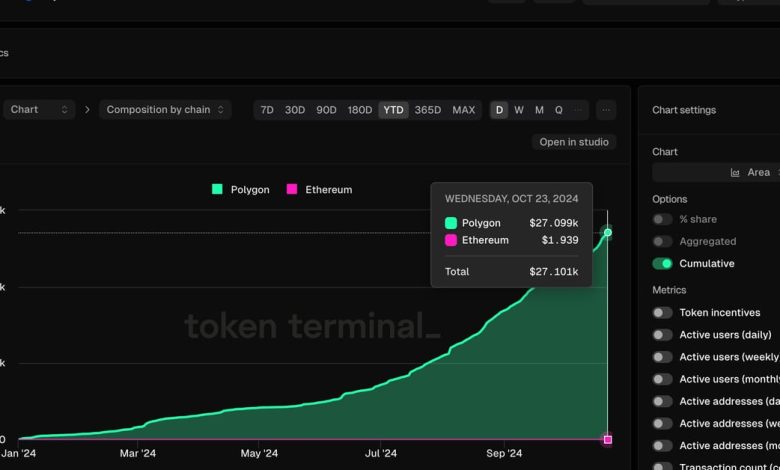Image resolution: width=780 pixels, height=470 pixels.
Task: Open the ellipsis more options button
Action: (606, 110)
